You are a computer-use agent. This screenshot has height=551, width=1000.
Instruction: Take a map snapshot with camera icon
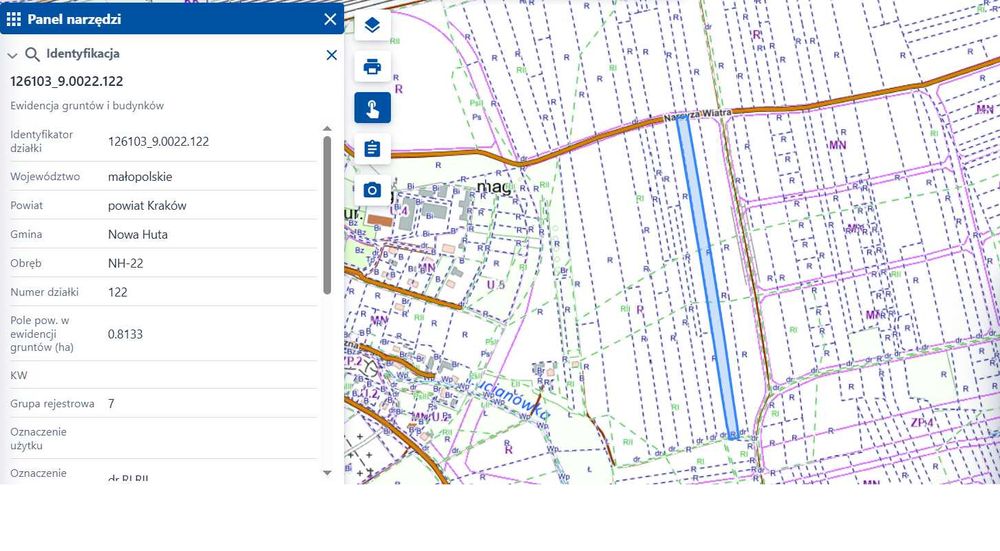pos(372,190)
